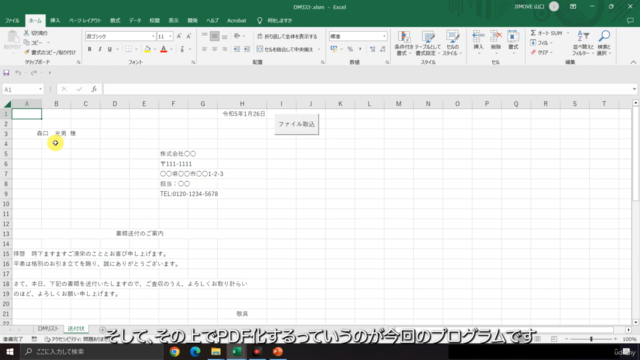This screenshot has width=640, height=360.
Task: Click Merge and Center cells
Action: (285, 49)
